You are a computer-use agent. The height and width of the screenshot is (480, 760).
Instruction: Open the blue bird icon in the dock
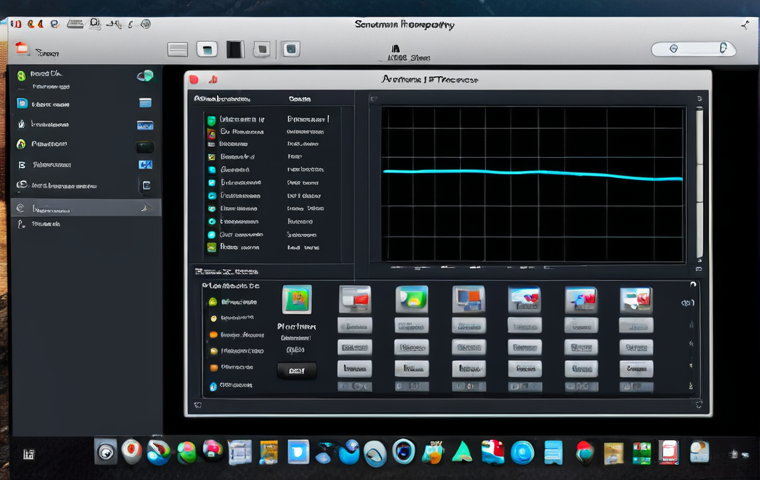click(348, 452)
